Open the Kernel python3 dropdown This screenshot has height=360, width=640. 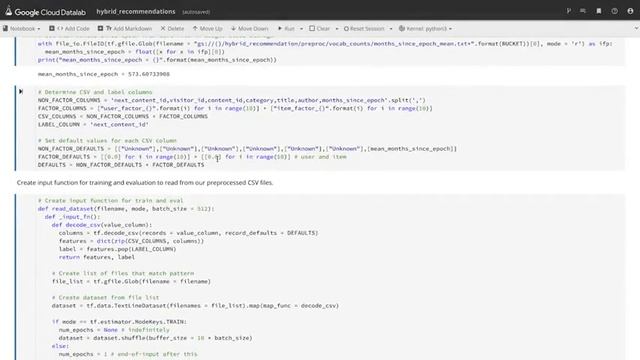pos(425,29)
